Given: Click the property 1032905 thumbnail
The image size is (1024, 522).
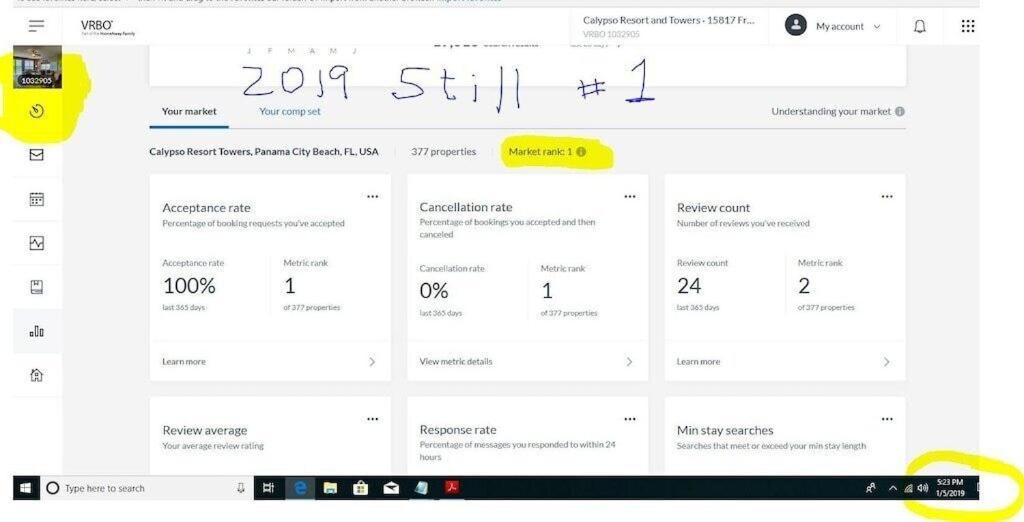Looking at the screenshot, I should [37, 67].
